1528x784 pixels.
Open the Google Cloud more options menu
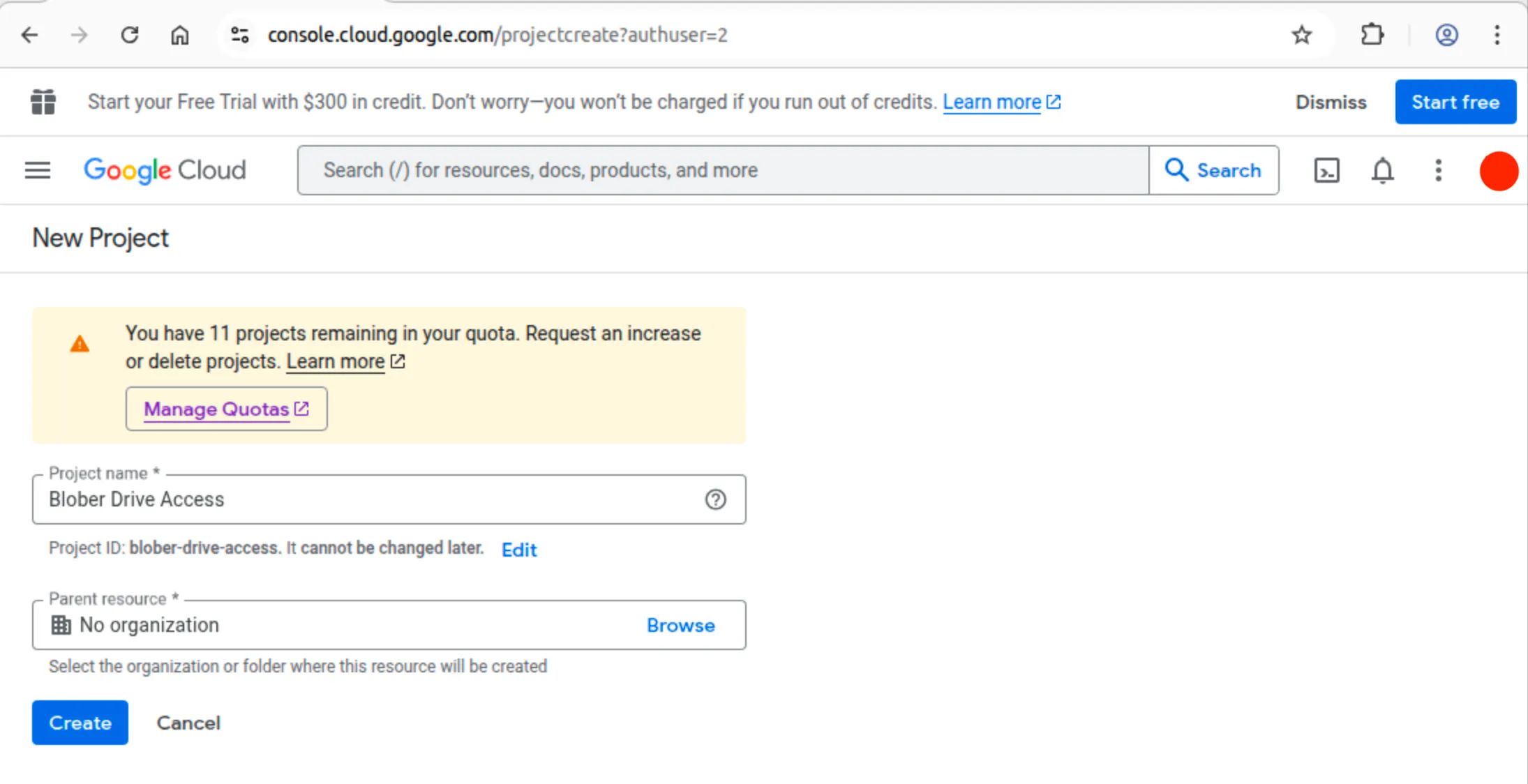point(1437,171)
